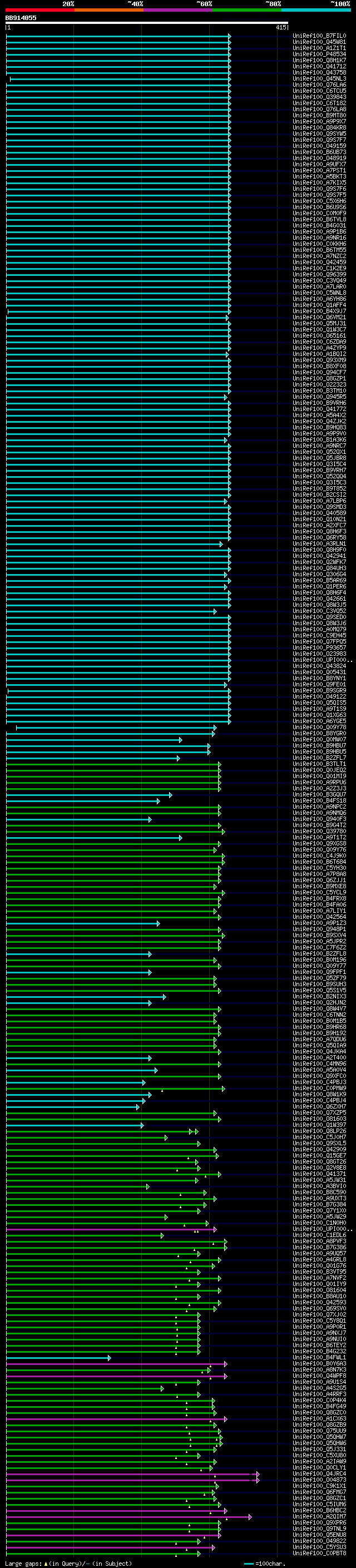Select hit UniRef100_C9K1X1
The height and width of the screenshot is (1568, 356).
click(x=319, y=1486)
